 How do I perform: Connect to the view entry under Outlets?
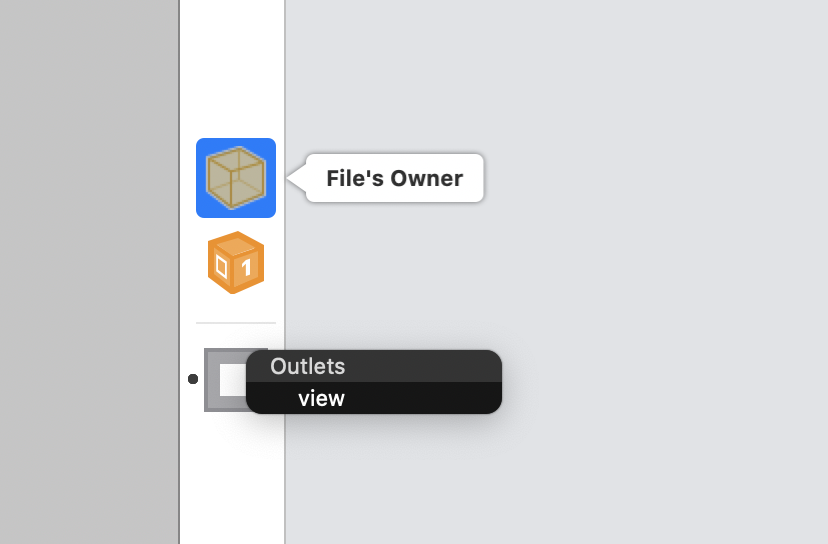[x=321, y=398]
